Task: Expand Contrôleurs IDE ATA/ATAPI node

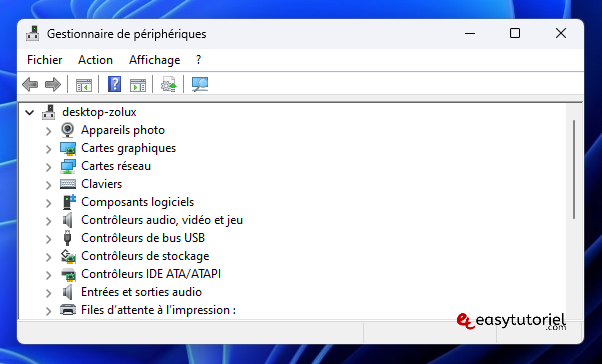Action: pos(48,275)
